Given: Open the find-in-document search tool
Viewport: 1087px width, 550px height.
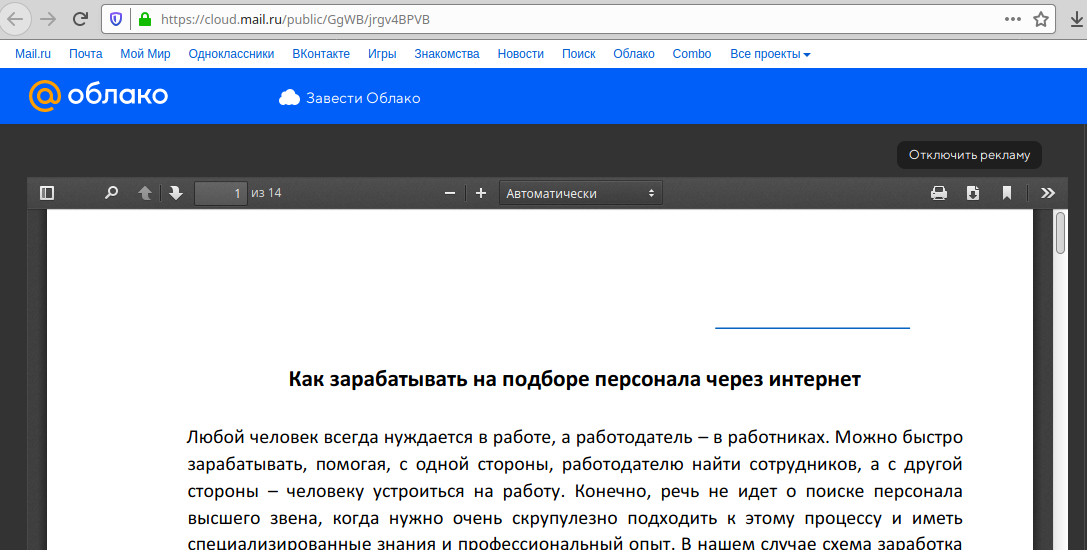Looking at the screenshot, I should click(112, 193).
